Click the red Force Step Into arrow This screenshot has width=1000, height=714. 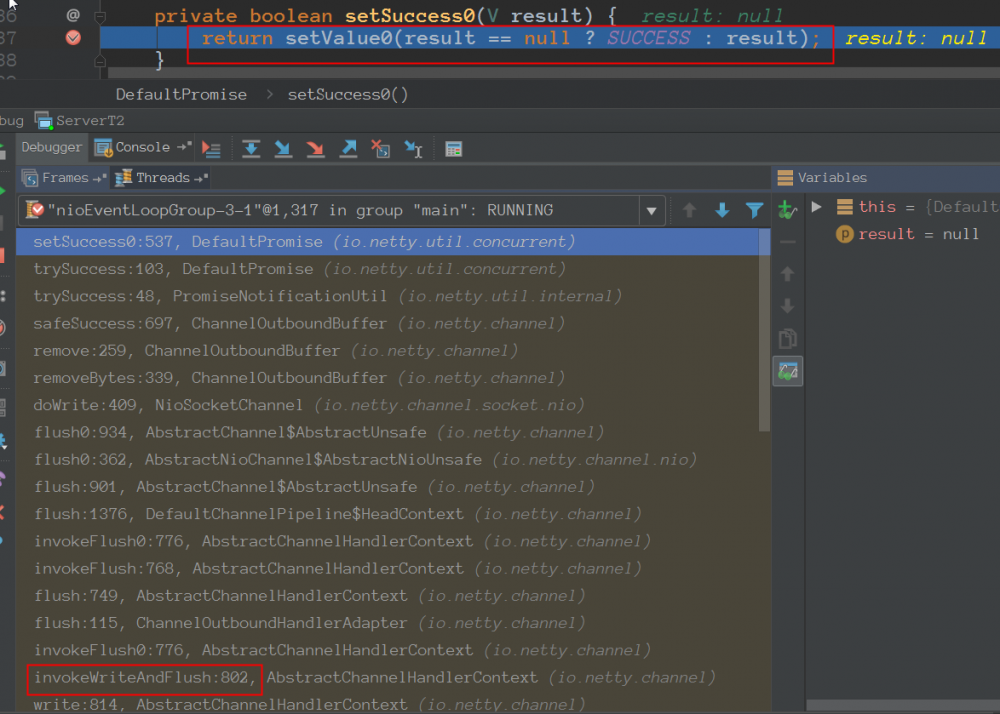coord(315,148)
